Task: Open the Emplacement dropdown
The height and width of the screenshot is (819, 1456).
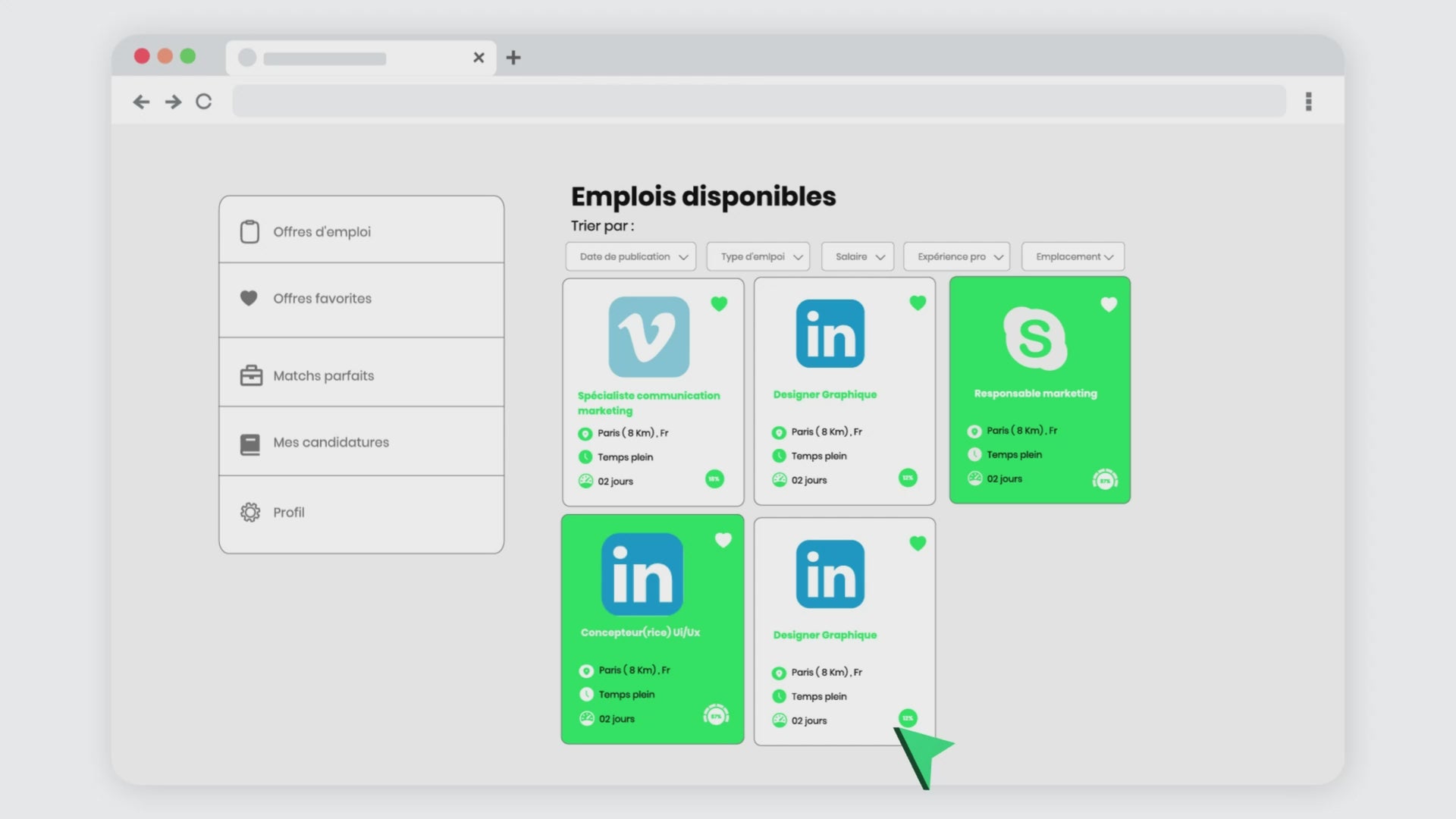Action: click(x=1072, y=257)
